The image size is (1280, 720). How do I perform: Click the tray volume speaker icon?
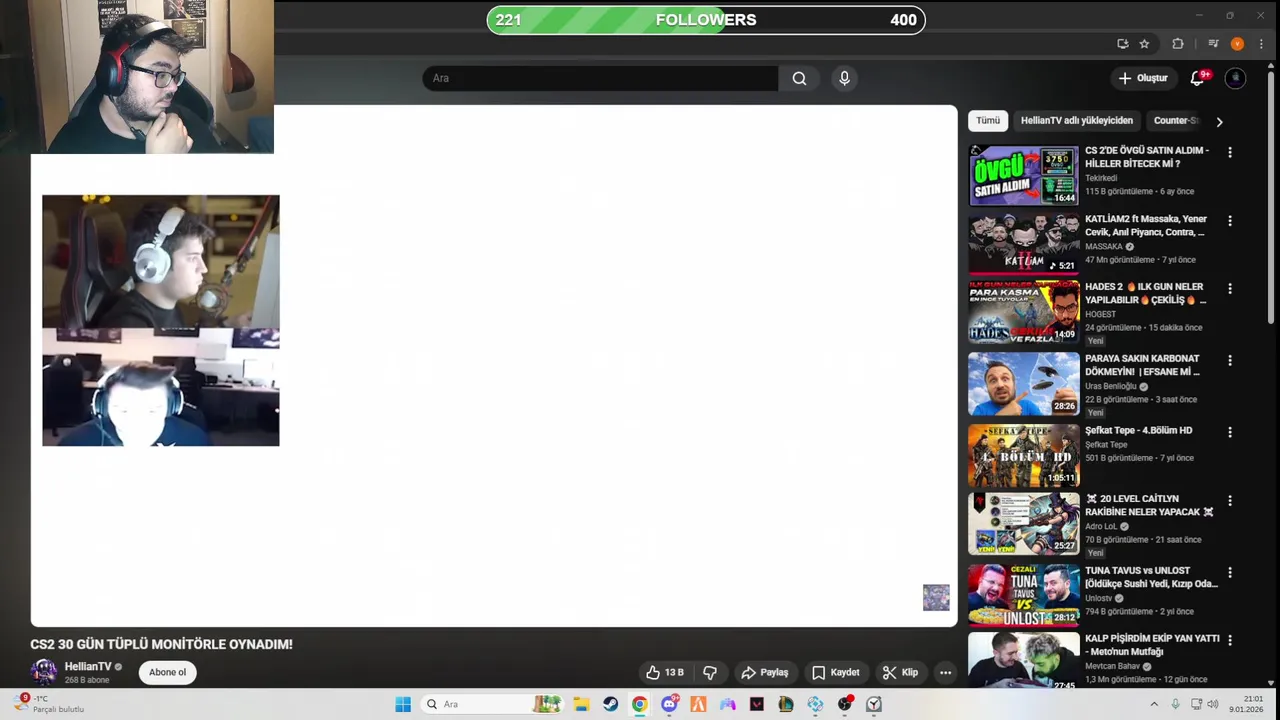(1212, 704)
